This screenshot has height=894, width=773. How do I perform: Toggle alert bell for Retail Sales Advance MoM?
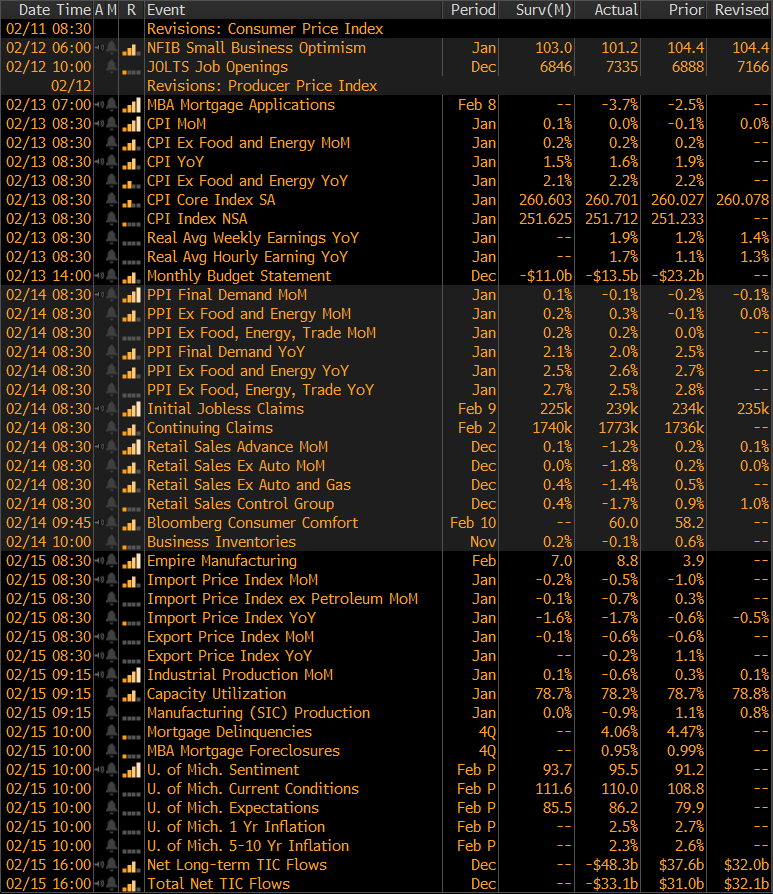(110, 447)
